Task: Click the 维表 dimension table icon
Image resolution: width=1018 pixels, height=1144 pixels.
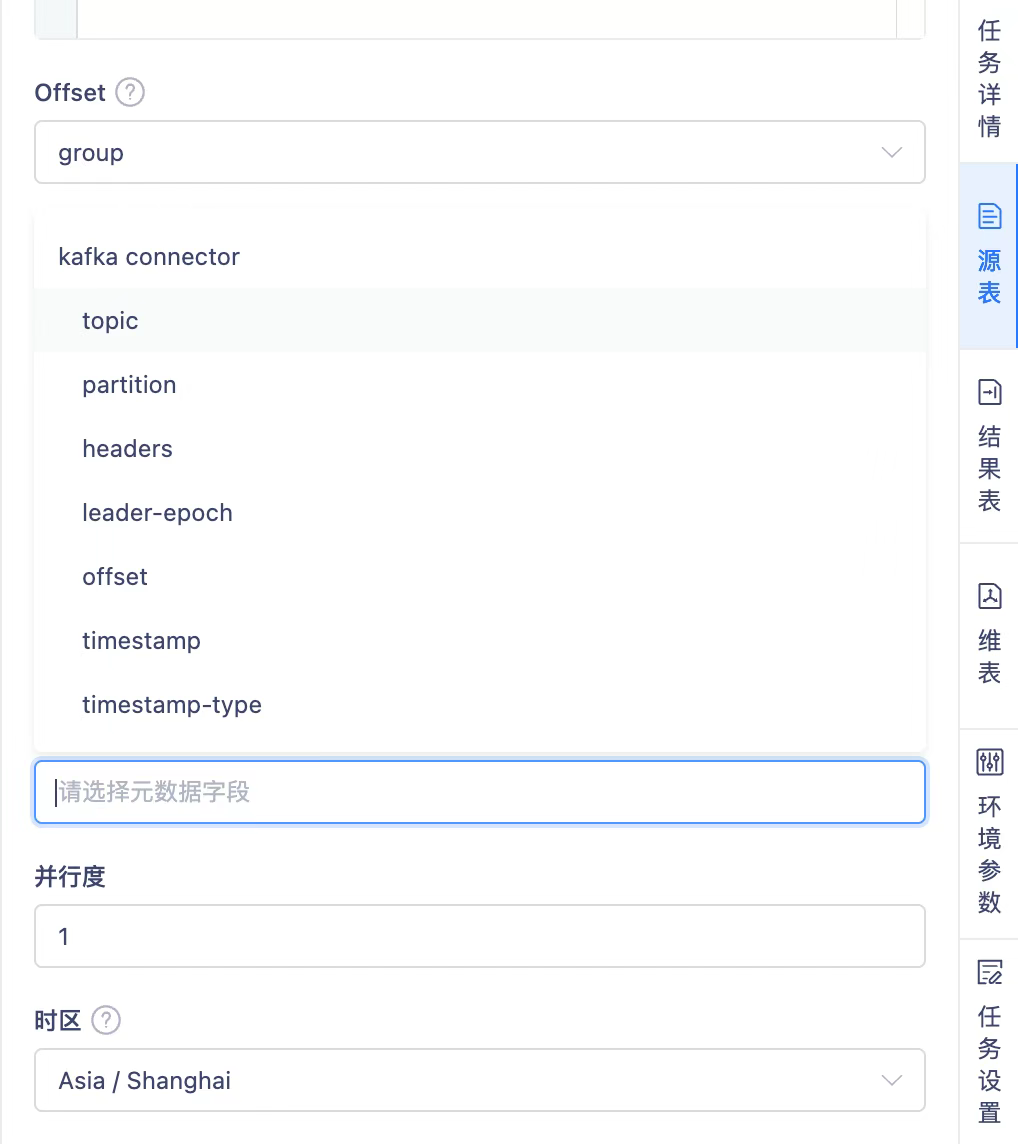Action: (989, 596)
